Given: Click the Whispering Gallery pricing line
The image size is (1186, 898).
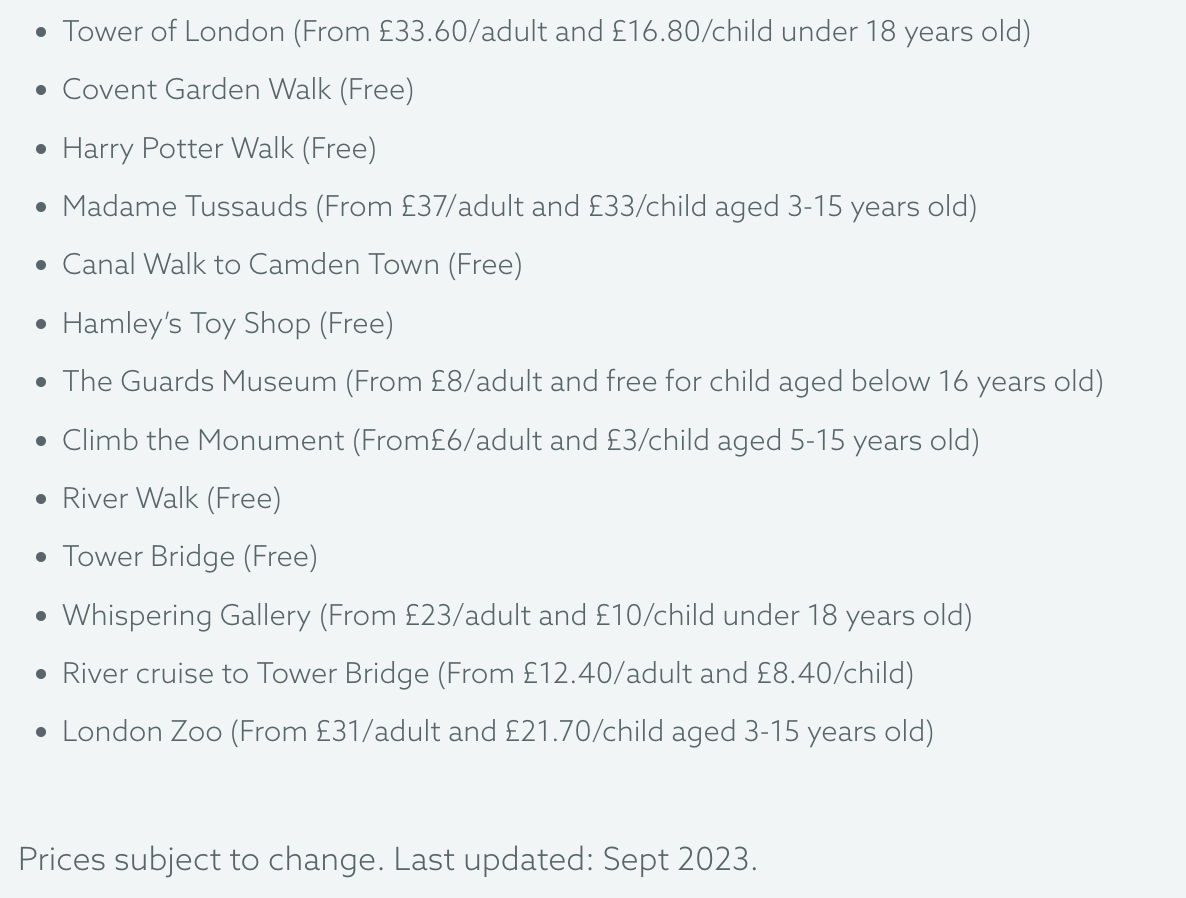Looking at the screenshot, I should (x=517, y=616).
